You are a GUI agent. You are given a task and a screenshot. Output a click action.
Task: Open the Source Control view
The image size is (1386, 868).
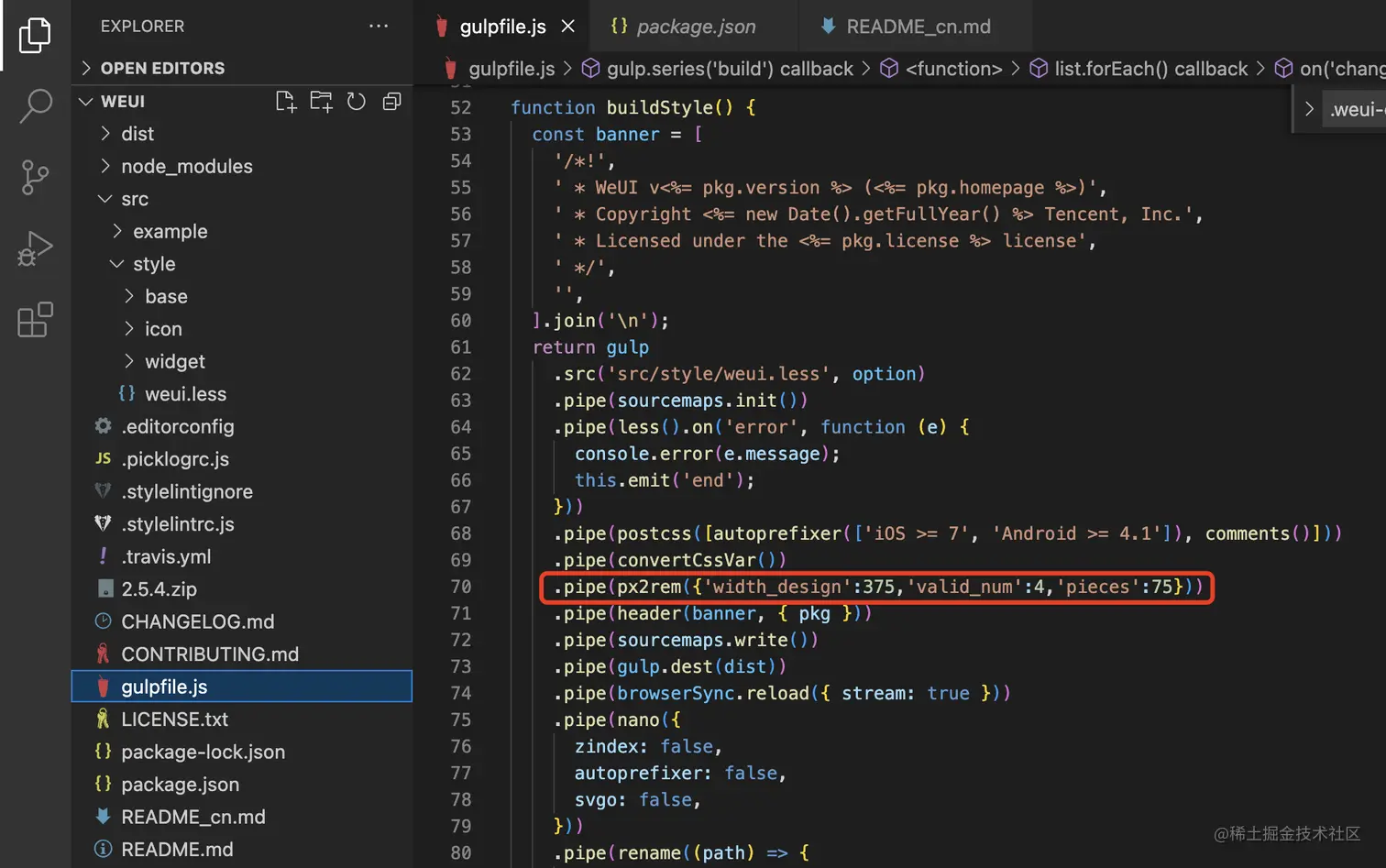tap(35, 177)
